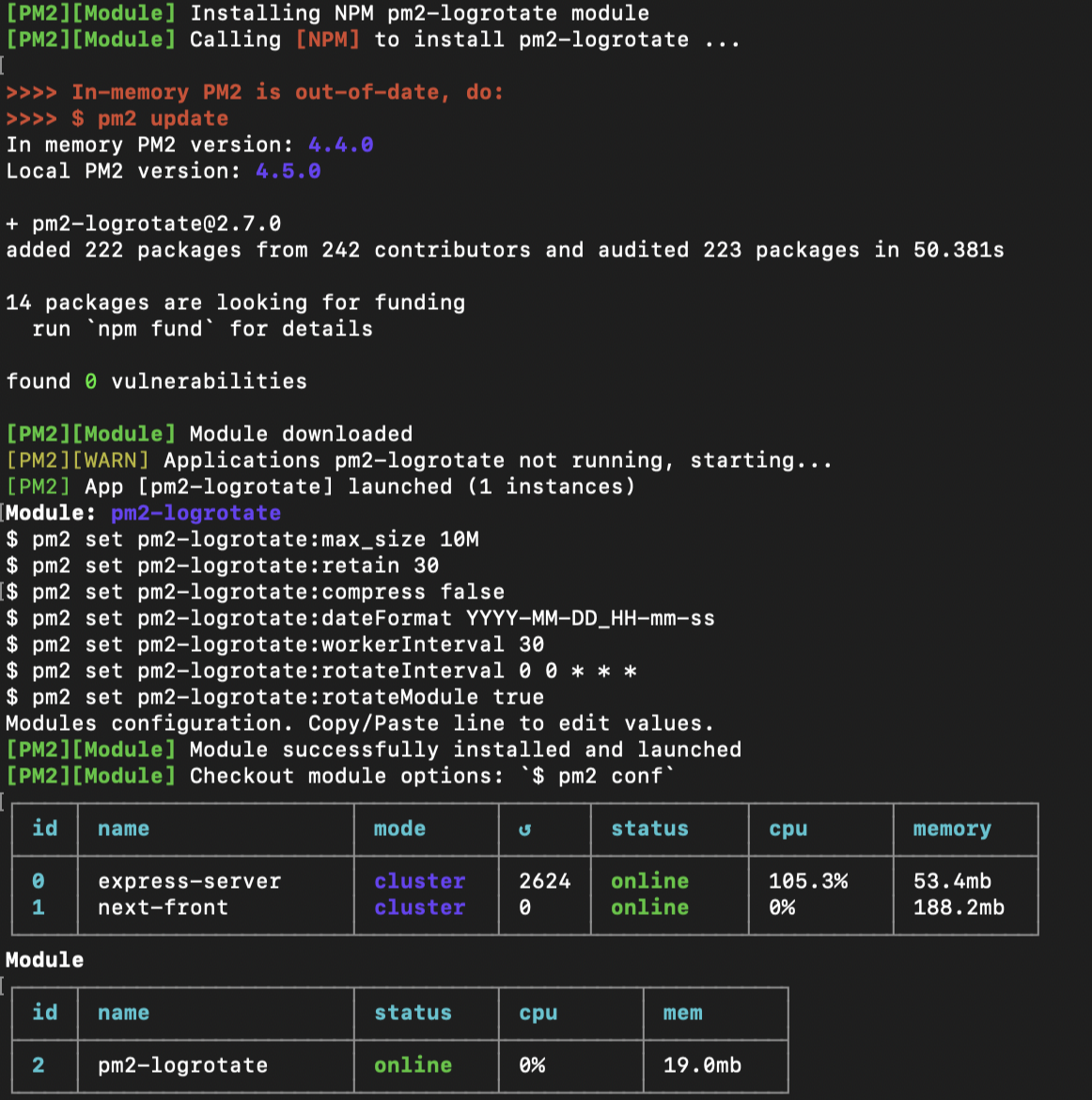Viewport: 1092px width, 1100px height.
Task: Click the local version '4.5.0'
Action: click(288, 171)
